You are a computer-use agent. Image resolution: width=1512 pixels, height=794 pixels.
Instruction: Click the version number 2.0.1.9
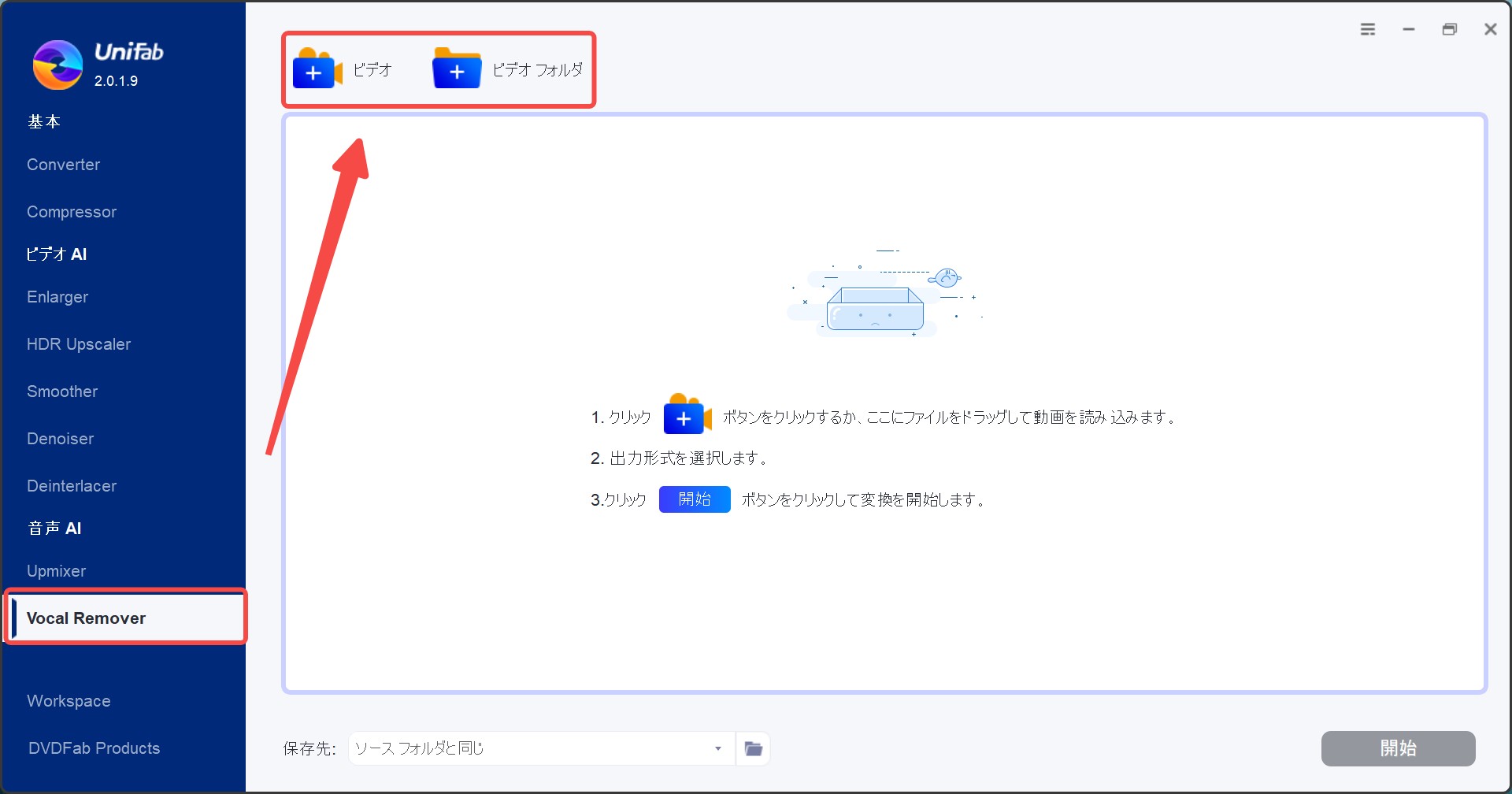click(116, 81)
